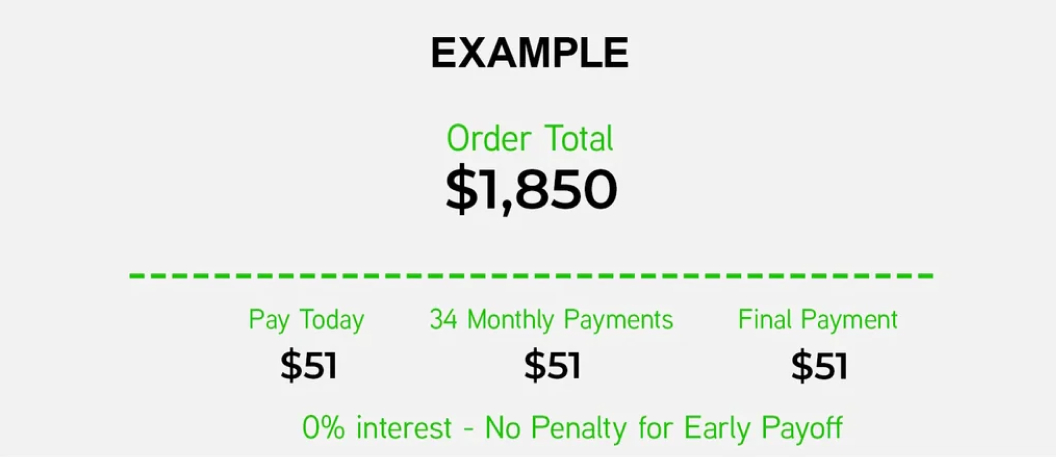1056x457 pixels.
Task: Select the 34 Monthly Payments label
Action: click(x=551, y=320)
